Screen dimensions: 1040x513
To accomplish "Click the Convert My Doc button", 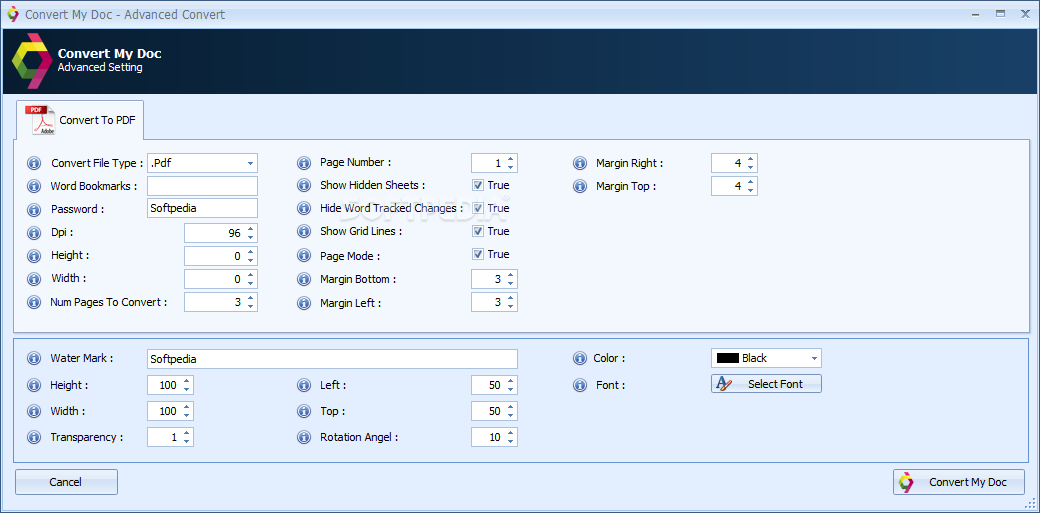I will [958, 482].
